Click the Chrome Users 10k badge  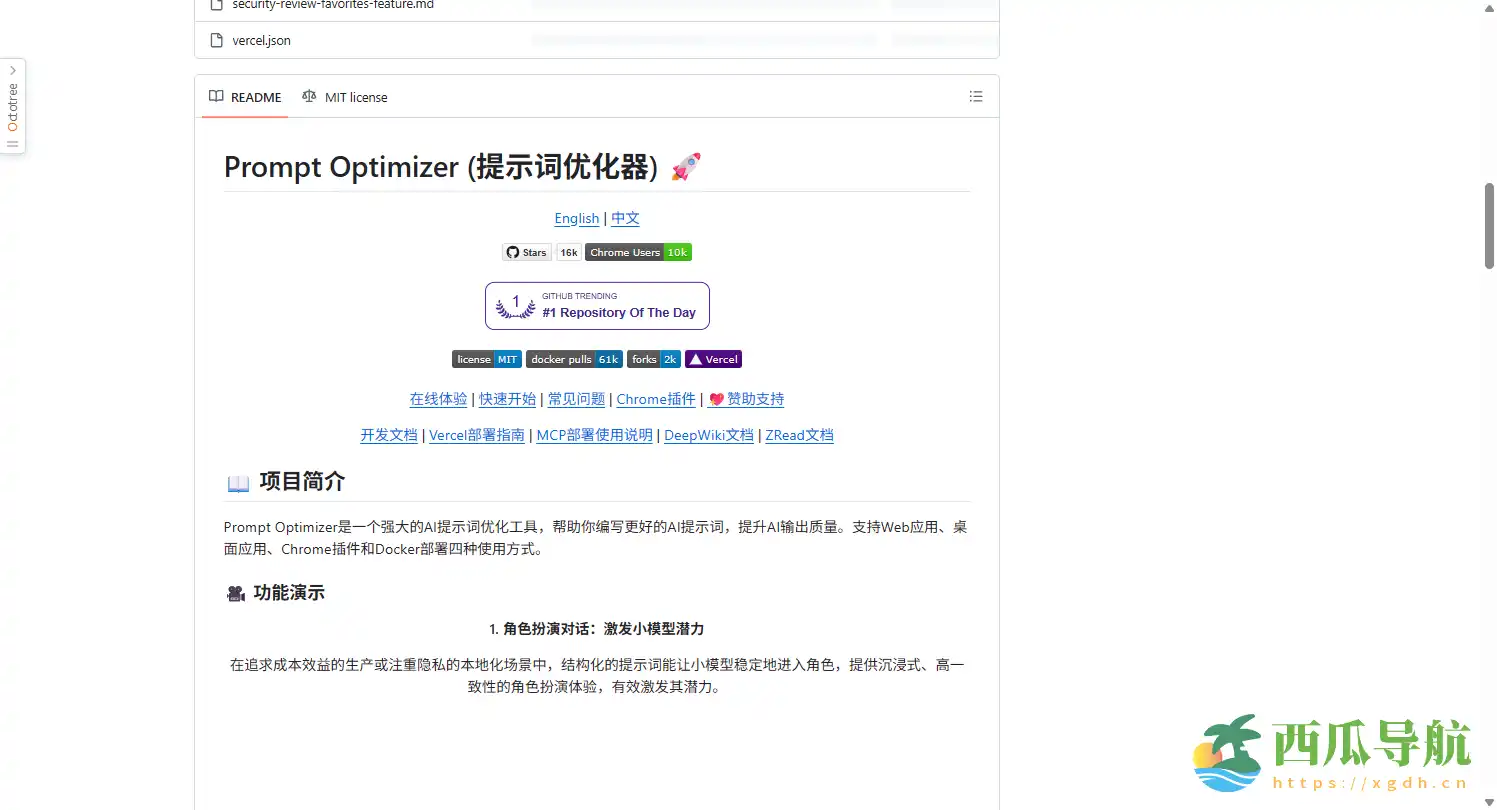(638, 253)
